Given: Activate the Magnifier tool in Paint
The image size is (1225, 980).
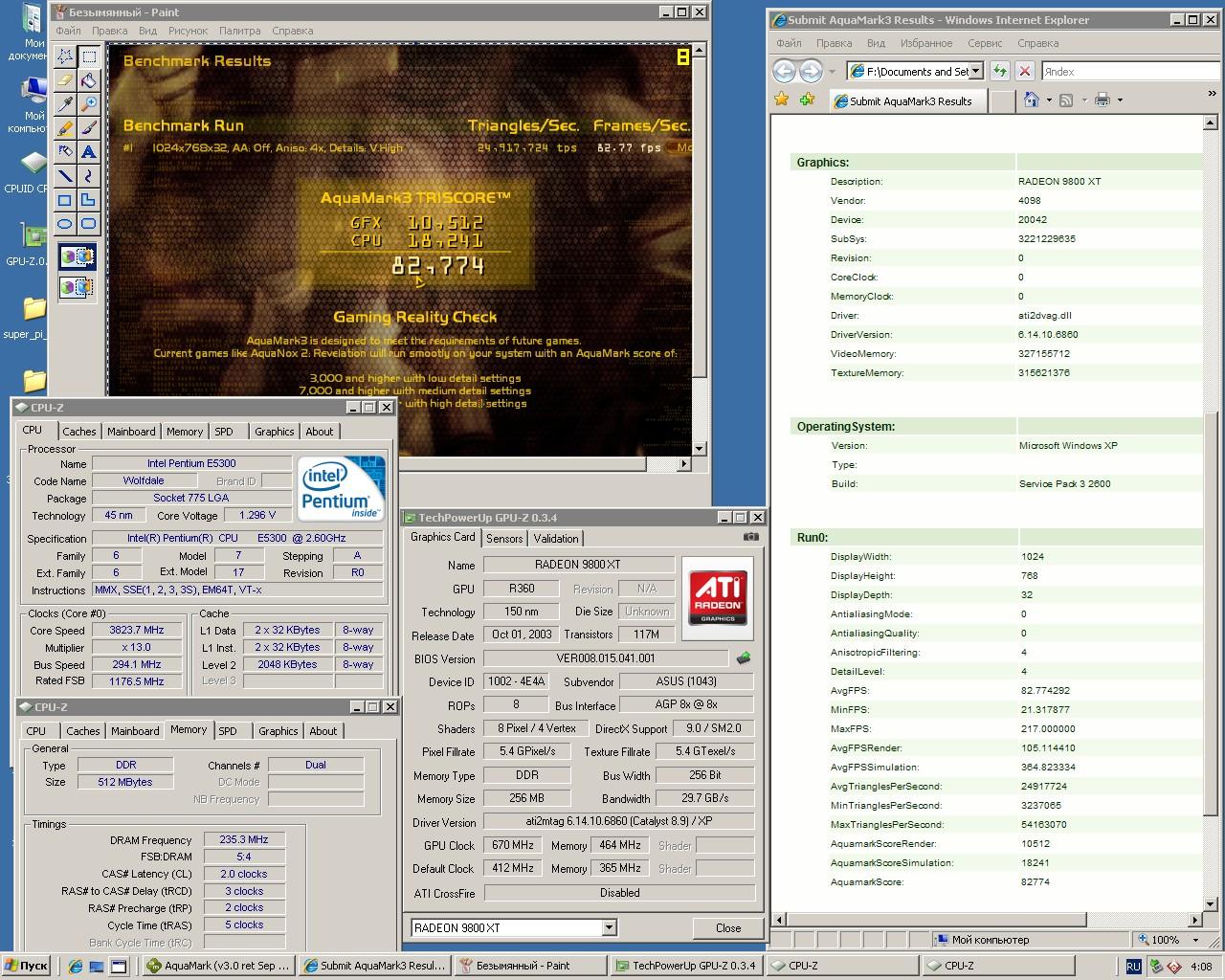Looking at the screenshot, I should point(88,104).
